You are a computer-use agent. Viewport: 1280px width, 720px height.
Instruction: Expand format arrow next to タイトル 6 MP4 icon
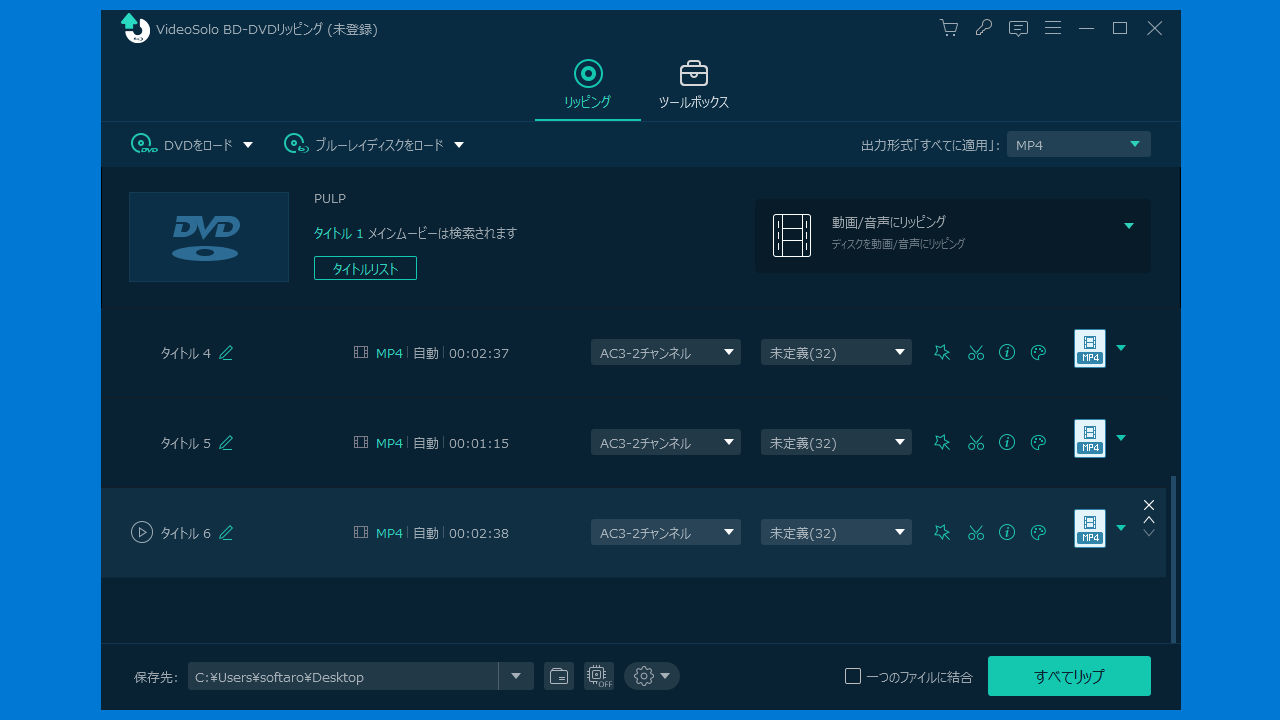[1121, 528]
